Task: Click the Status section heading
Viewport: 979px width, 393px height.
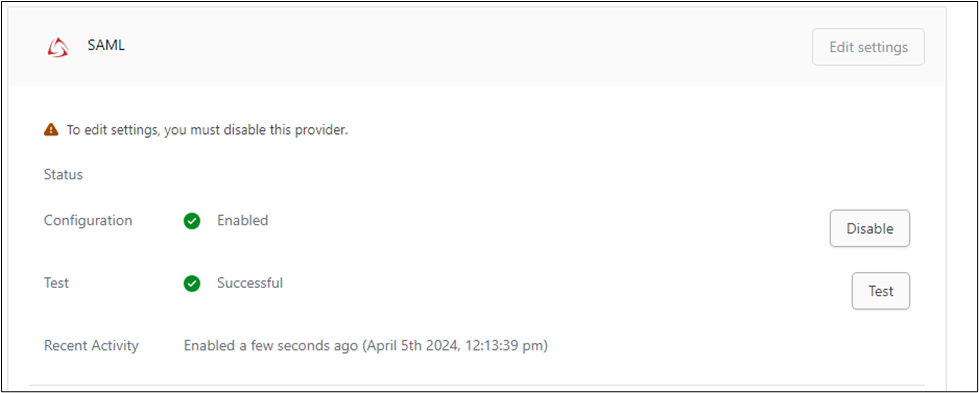Action: pos(63,175)
